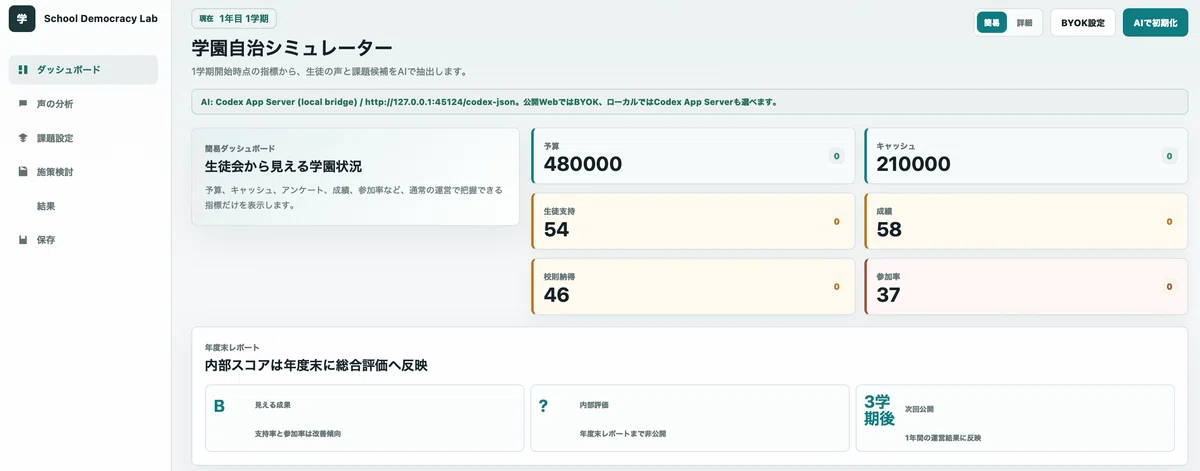The height and width of the screenshot is (471, 1200).
Task: Click the 0 change badge on 成績 card
Action: (1169, 221)
